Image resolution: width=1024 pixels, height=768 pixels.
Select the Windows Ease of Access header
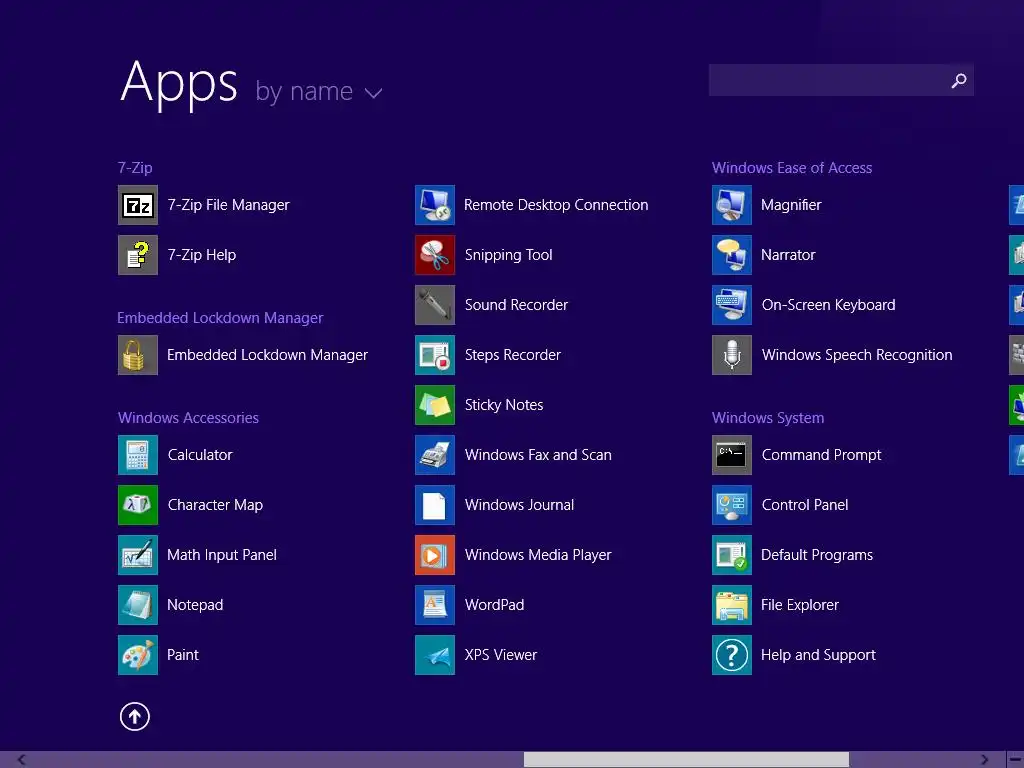[x=792, y=168]
